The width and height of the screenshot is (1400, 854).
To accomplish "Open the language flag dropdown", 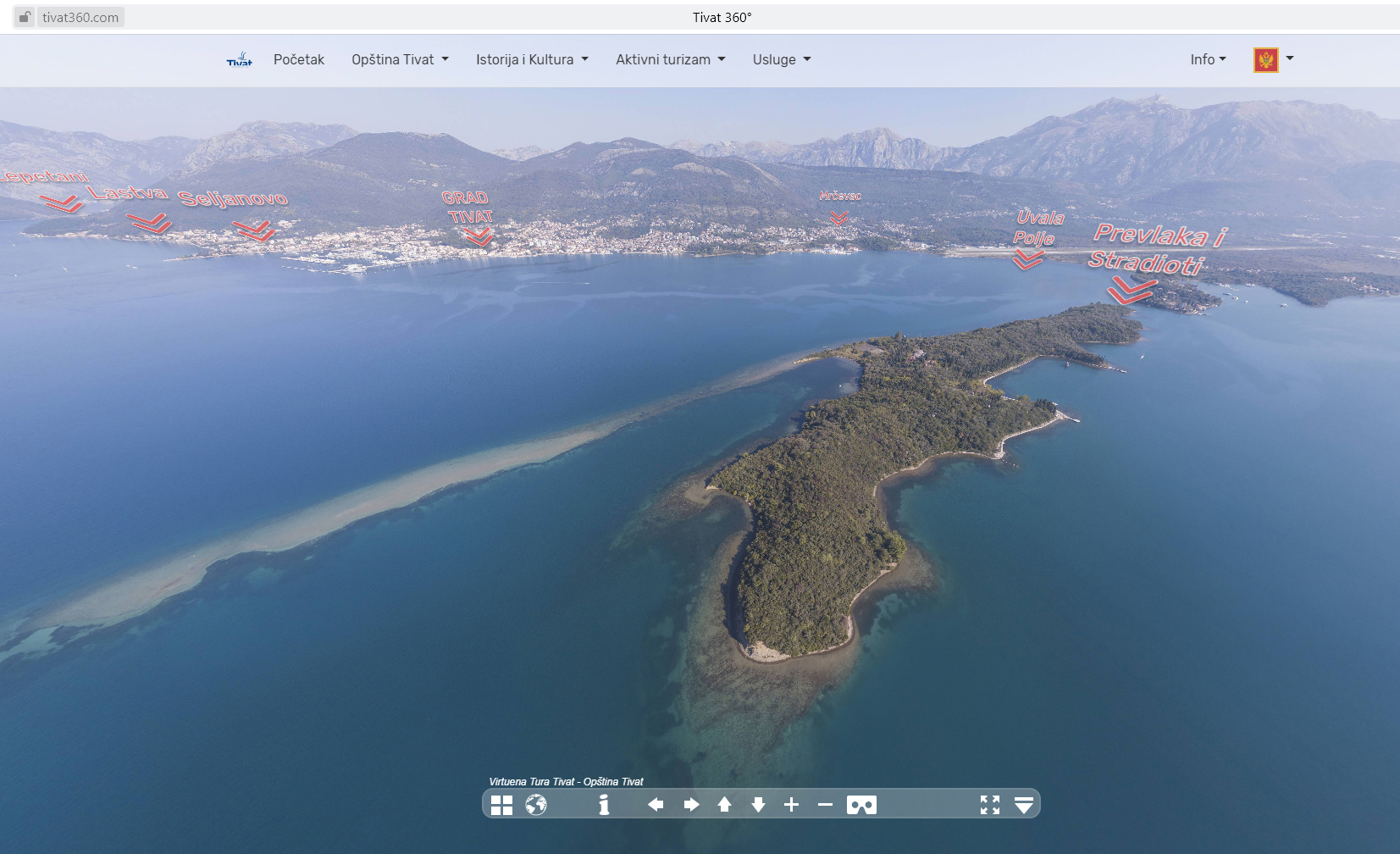I will pos(1273,59).
